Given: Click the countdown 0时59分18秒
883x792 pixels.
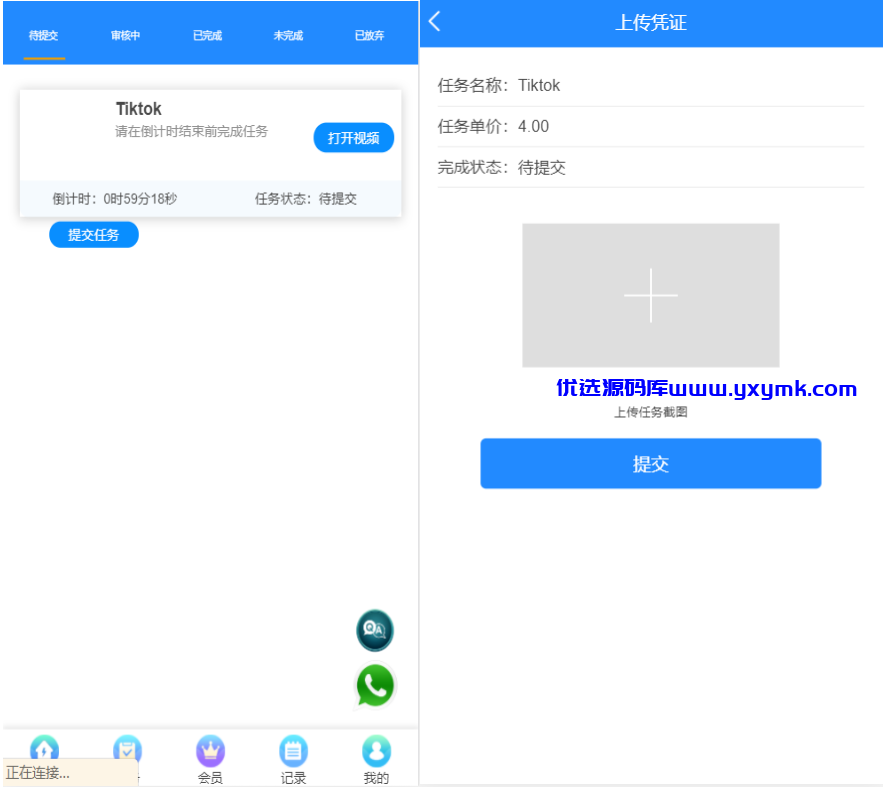Looking at the screenshot, I should [x=140, y=199].
